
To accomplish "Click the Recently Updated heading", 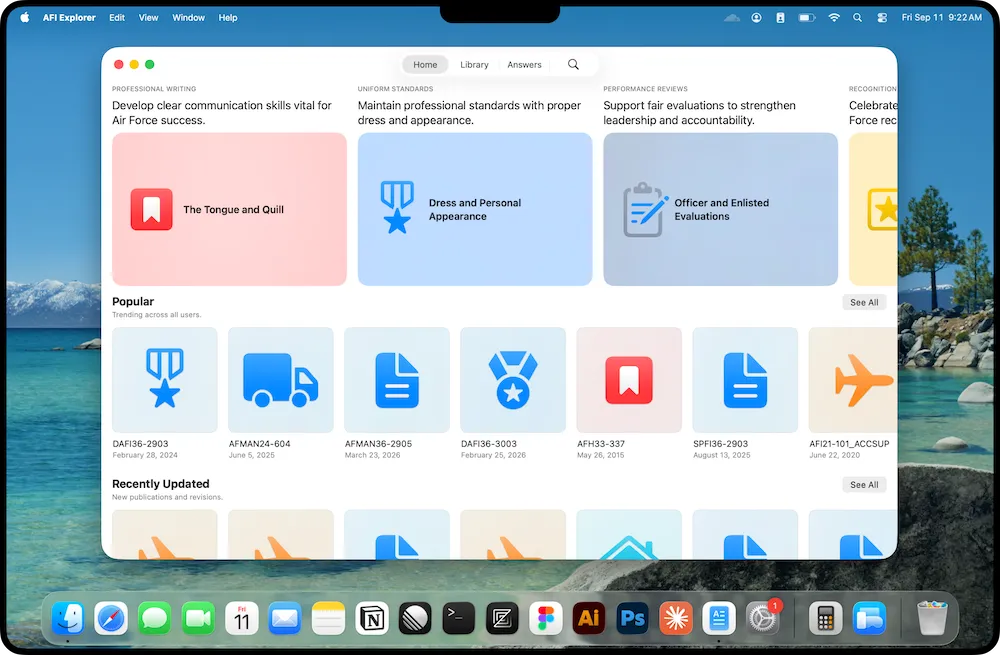I will tap(161, 483).
